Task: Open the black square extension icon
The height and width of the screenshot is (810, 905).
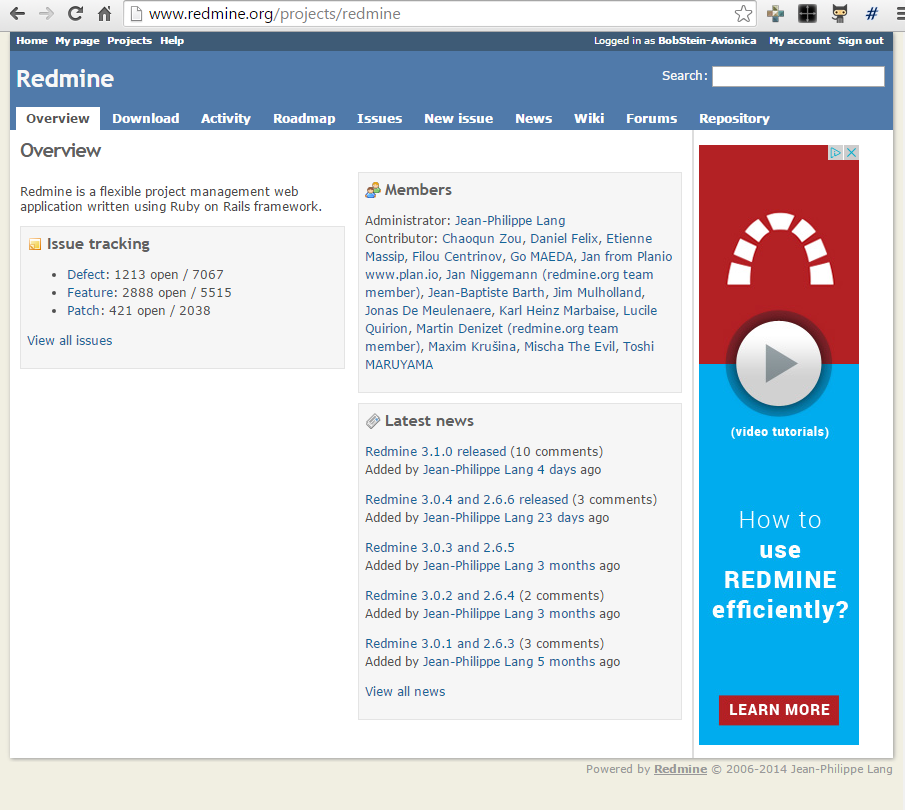Action: [807, 14]
